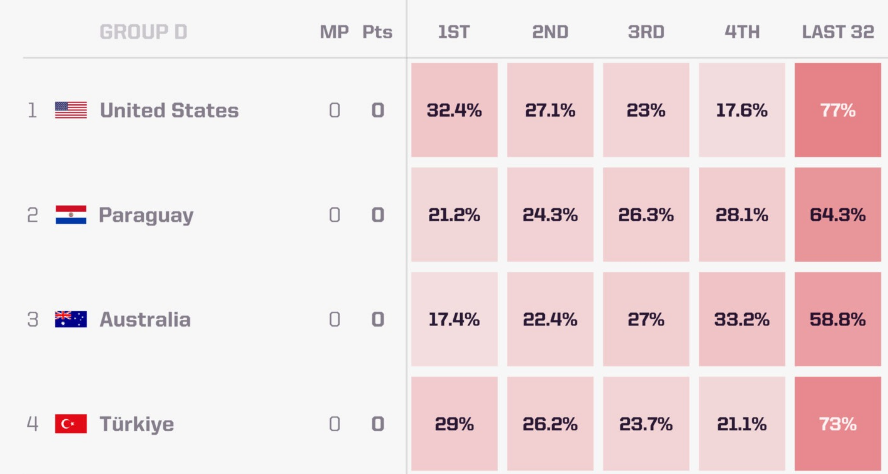Click Türkiye 73% last 32 cell
The image size is (888, 474).
pos(838,424)
